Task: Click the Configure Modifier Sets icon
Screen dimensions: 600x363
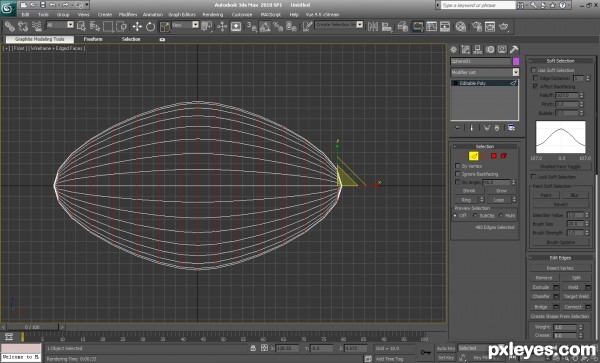Action: (x=512, y=128)
